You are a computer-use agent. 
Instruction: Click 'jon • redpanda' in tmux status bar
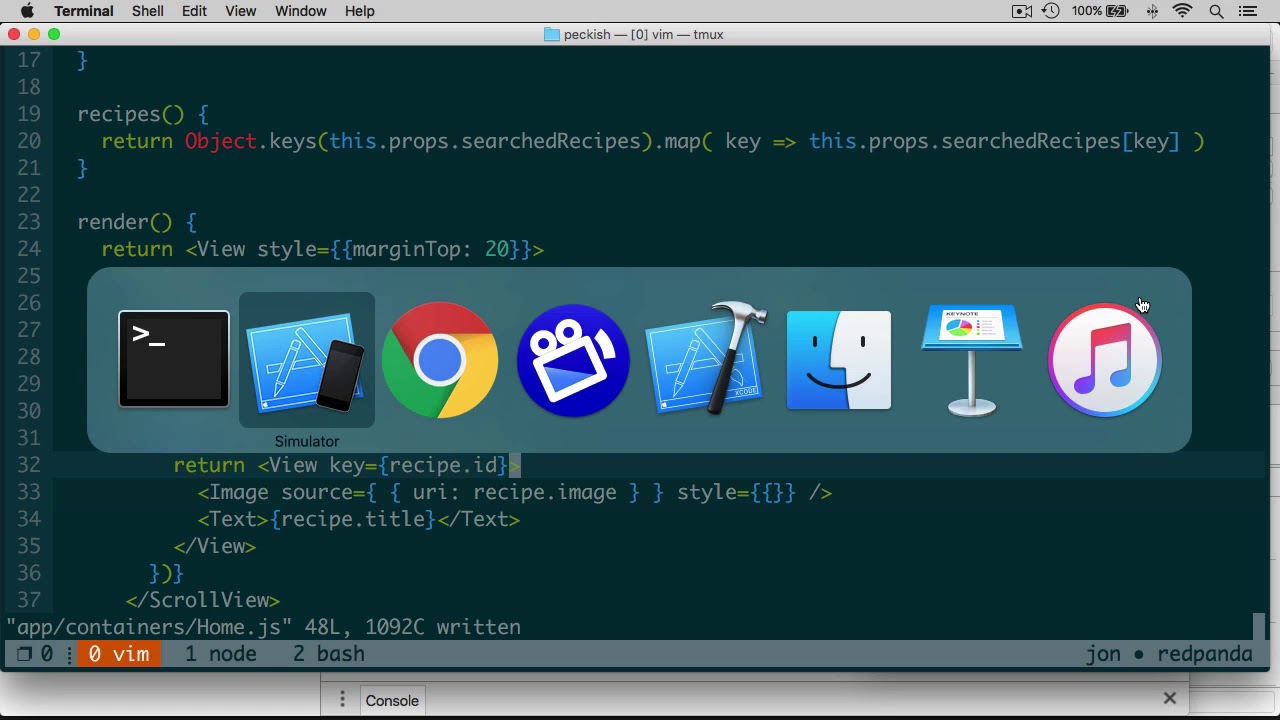tap(1169, 654)
